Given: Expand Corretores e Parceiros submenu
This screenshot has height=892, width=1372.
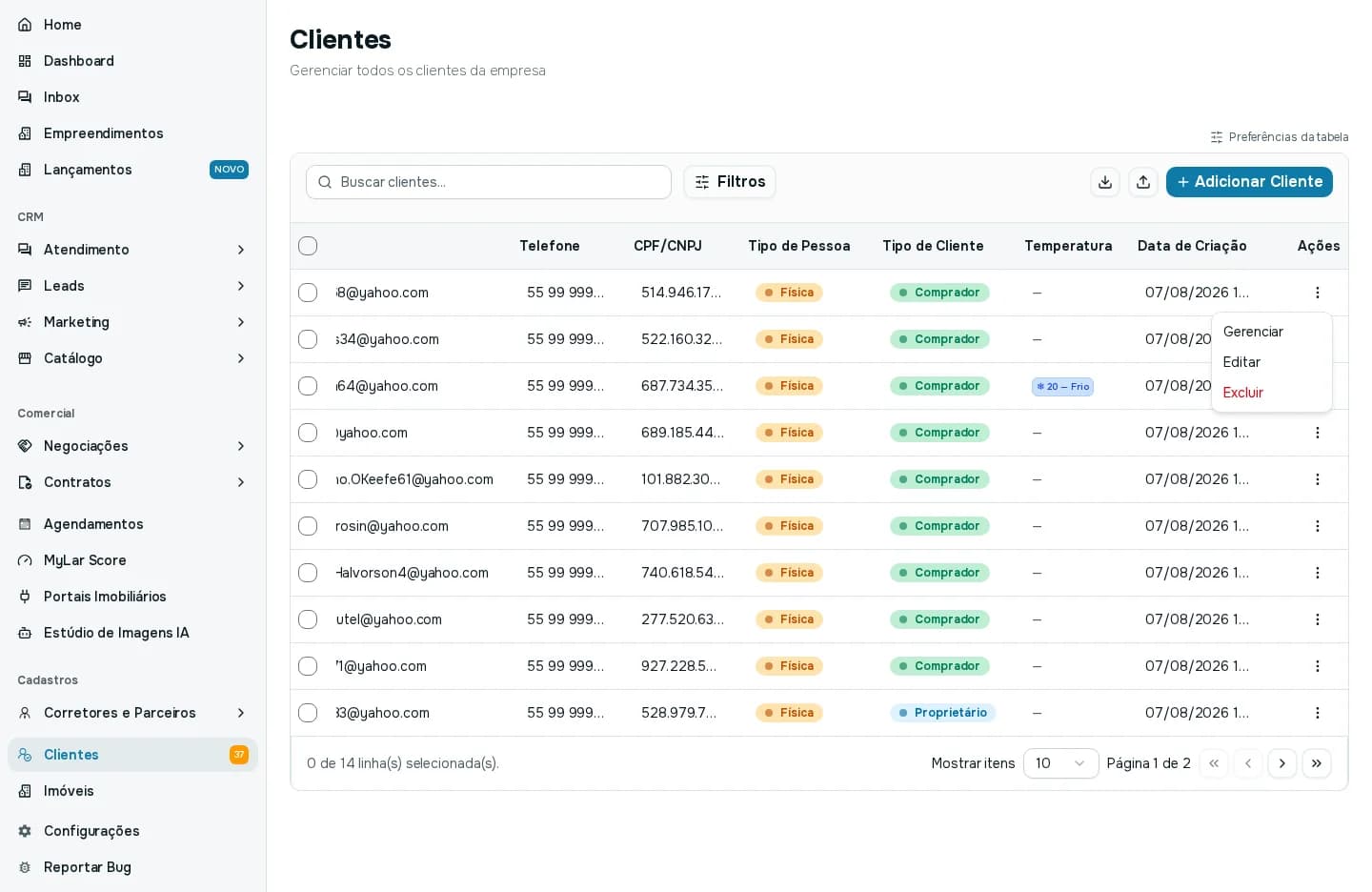Looking at the screenshot, I should pyautogui.click(x=132, y=713).
